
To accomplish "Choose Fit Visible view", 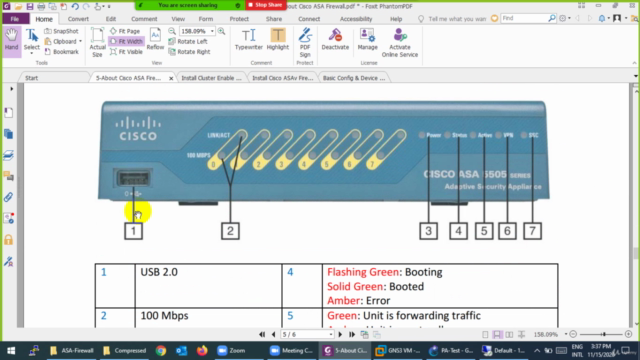I will click(126, 52).
